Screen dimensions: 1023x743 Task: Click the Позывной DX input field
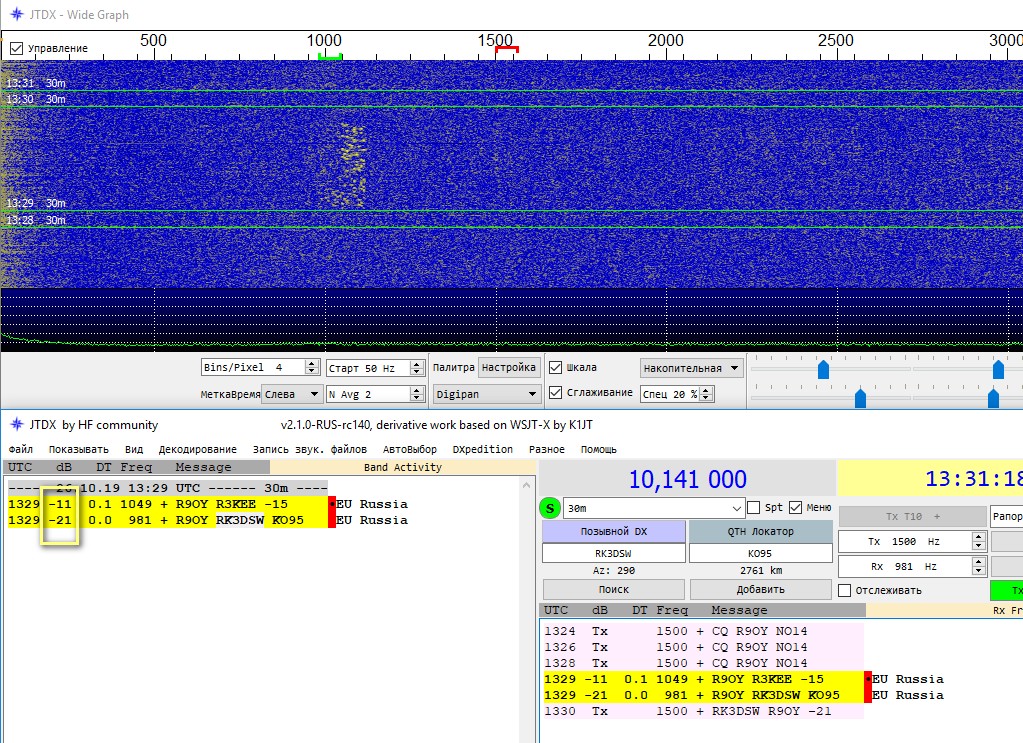pos(613,553)
